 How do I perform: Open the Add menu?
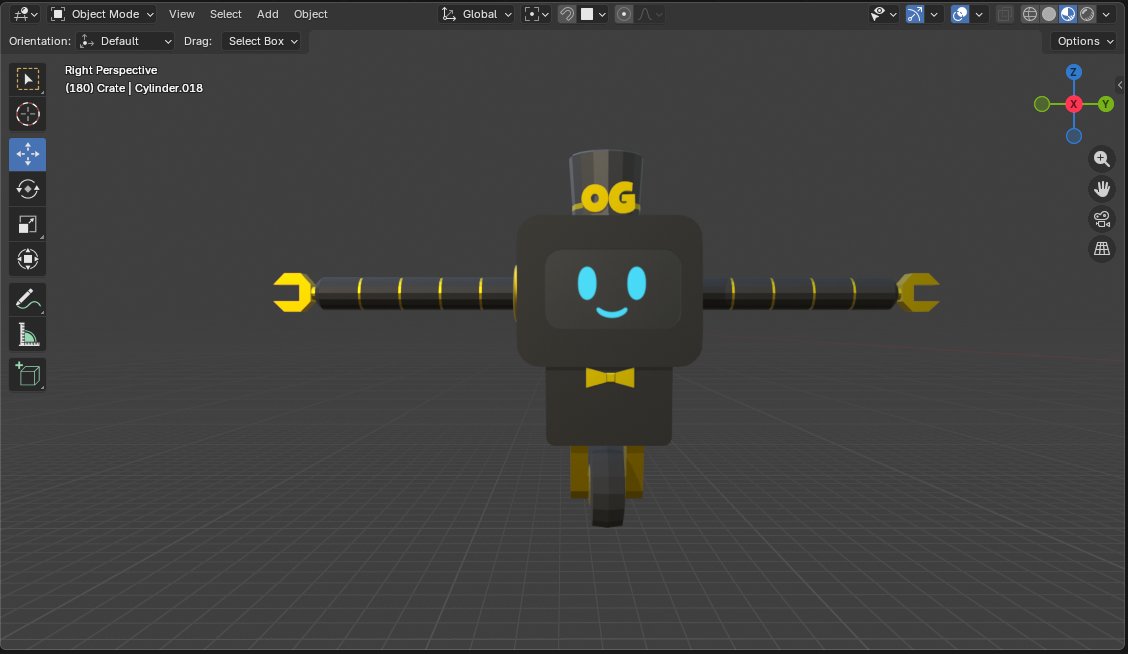tap(268, 14)
